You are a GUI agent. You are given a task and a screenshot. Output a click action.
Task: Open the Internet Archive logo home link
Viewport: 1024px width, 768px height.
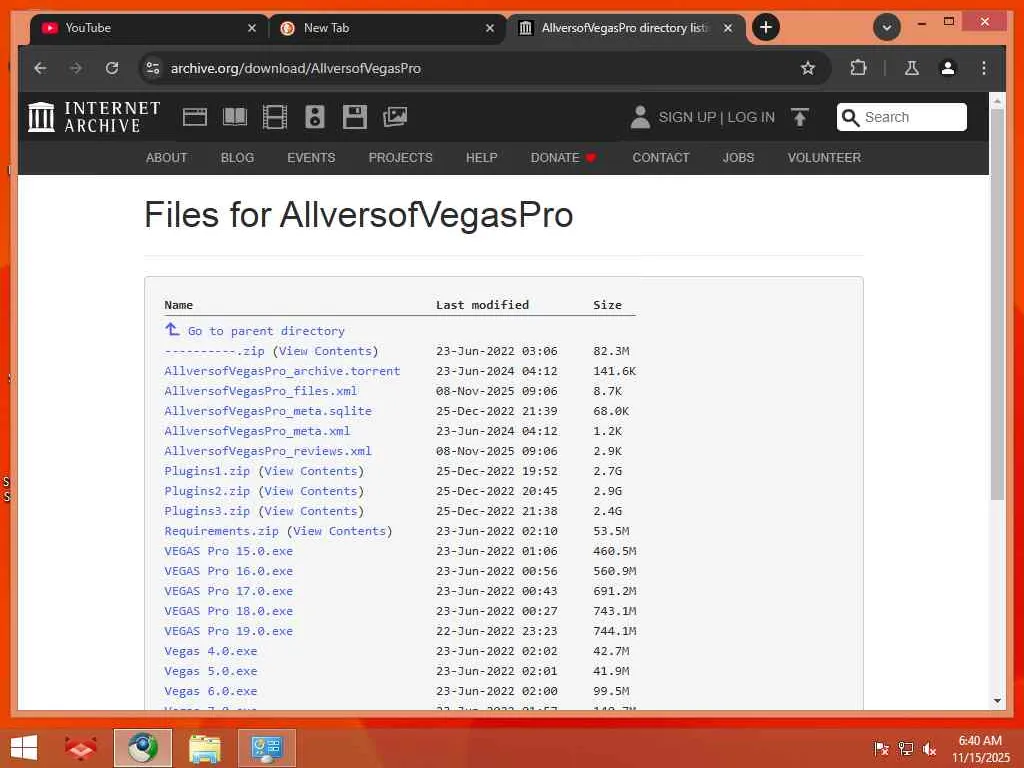pos(95,118)
